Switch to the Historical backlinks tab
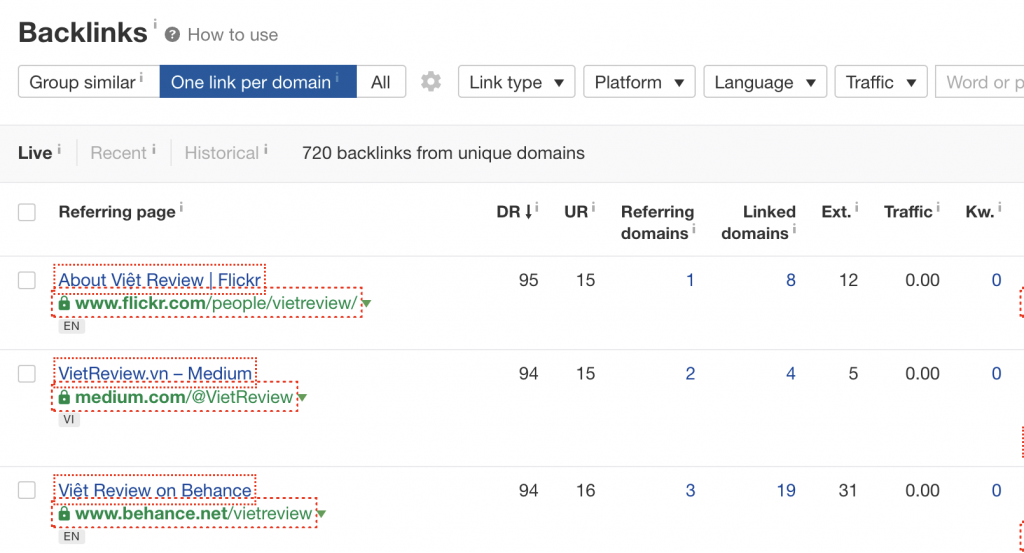The image size is (1024, 553). [x=221, y=153]
